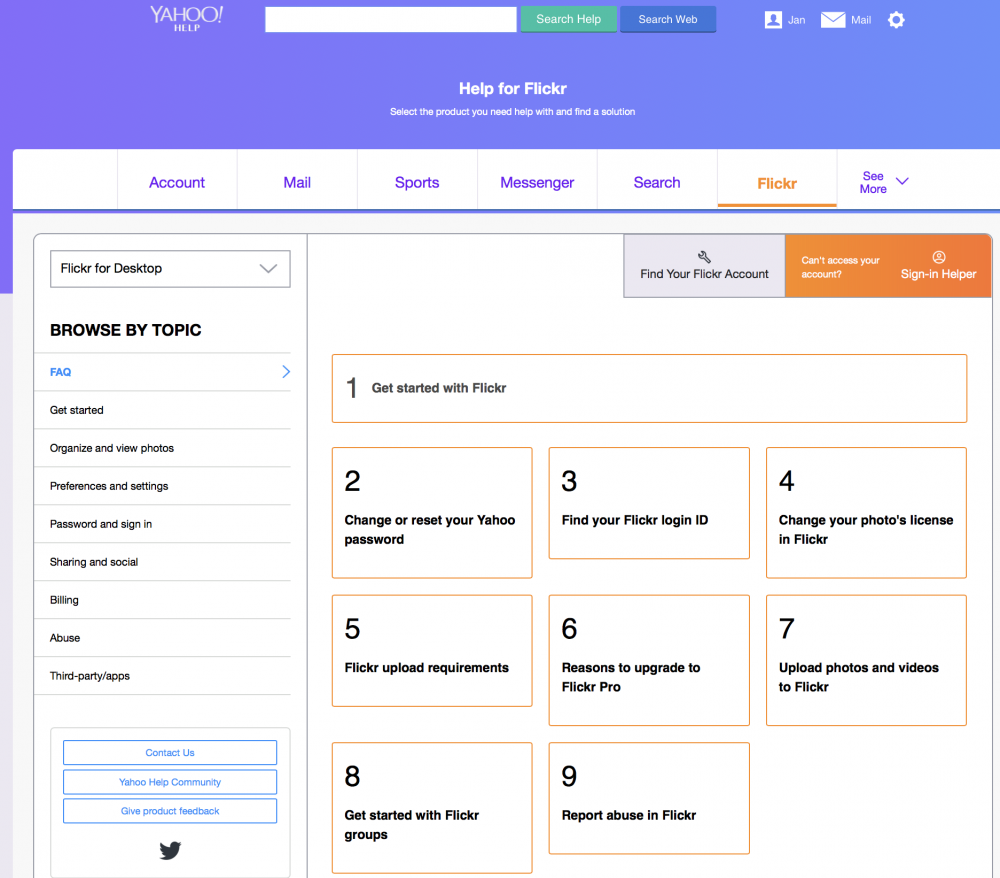The height and width of the screenshot is (878, 1000).
Task: Click the Contact Us button
Action: pos(170,752)
